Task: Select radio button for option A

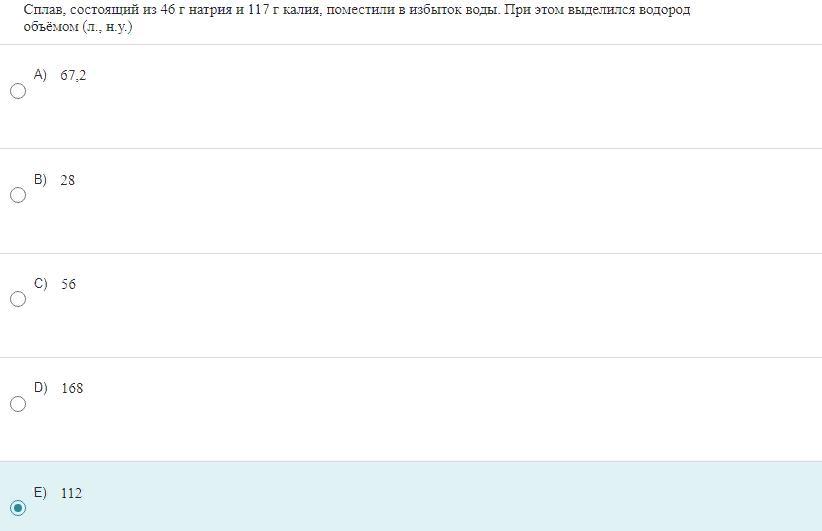Action: [x=18, y=91]
